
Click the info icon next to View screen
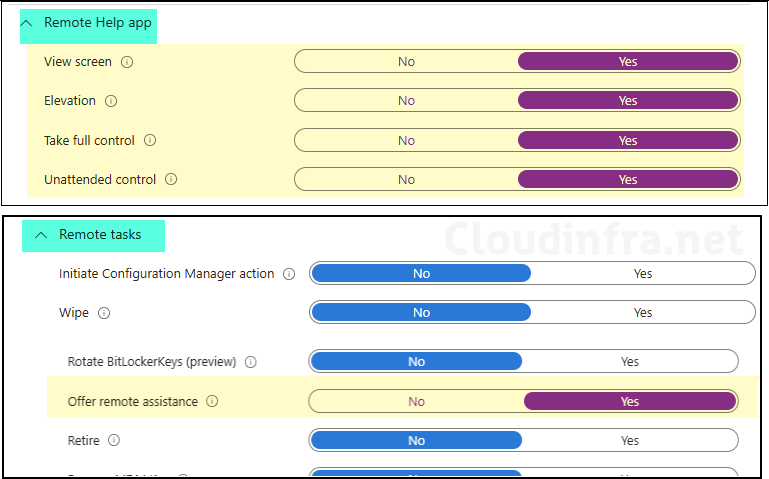127,62
